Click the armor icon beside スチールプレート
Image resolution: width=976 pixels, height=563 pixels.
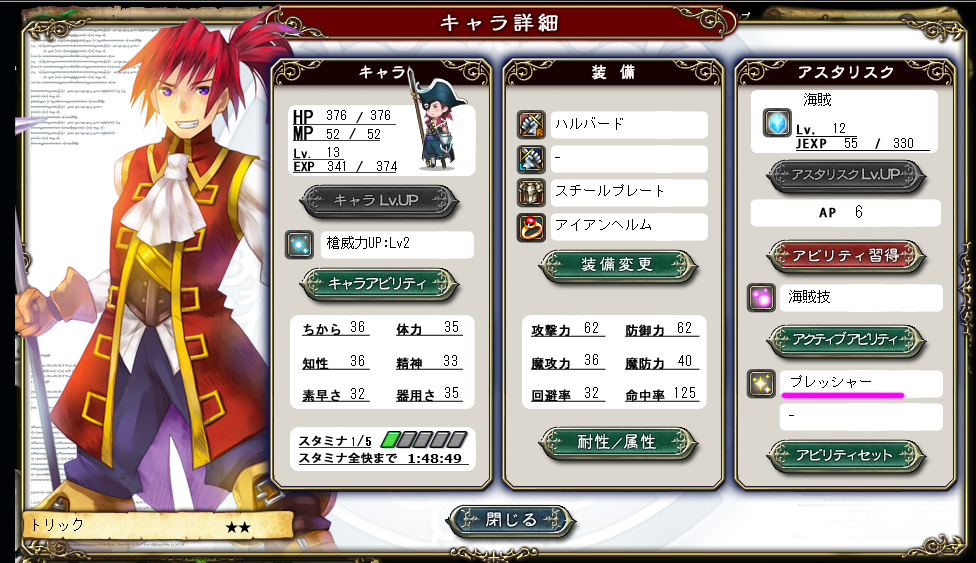point(532,193)
